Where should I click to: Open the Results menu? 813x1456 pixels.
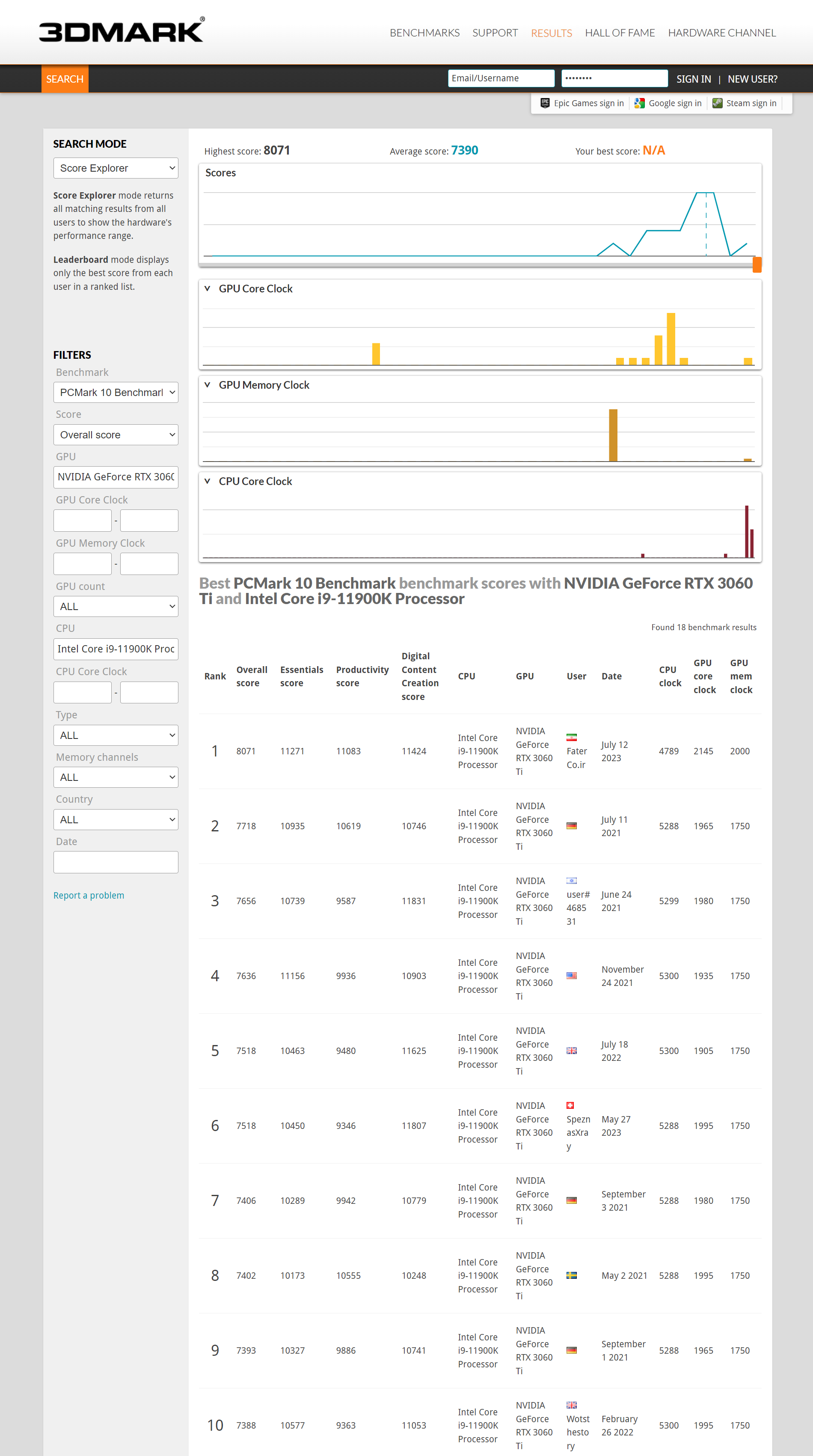click(x=552, y=33)
